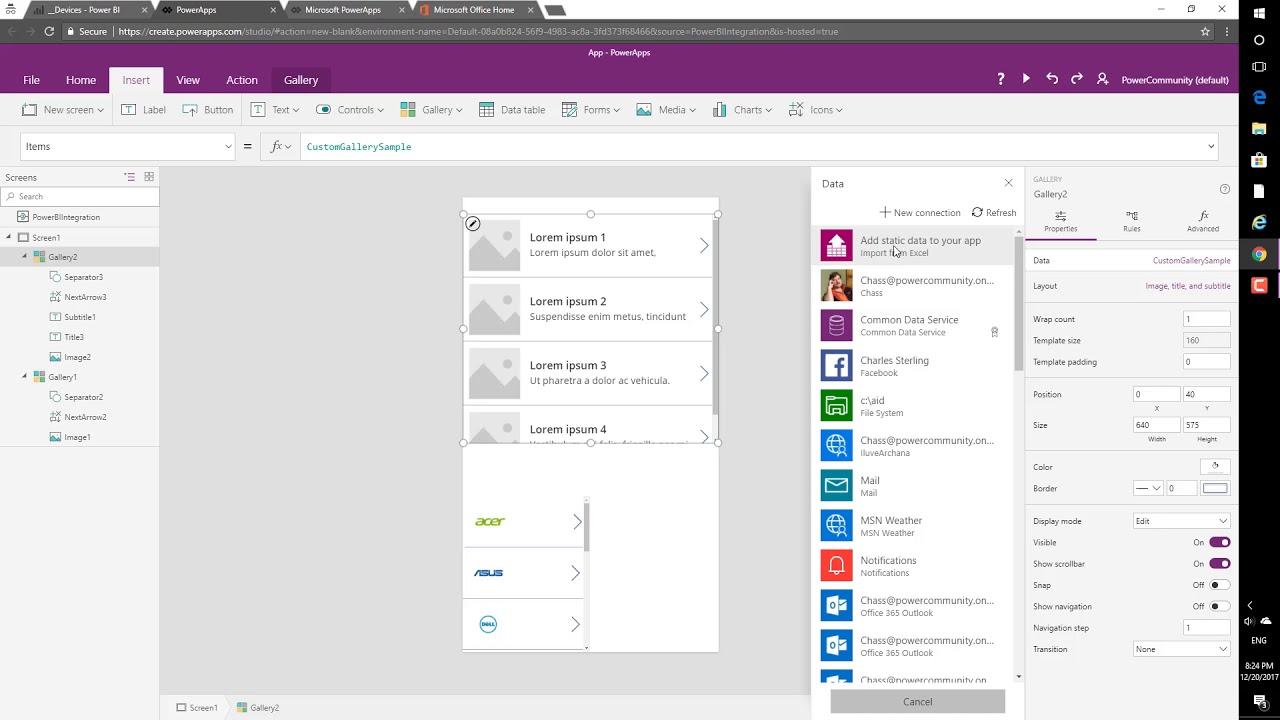Viewport: 1280px width, 720px height.
Task: Toggle the Show navigation switch
Action: [x=1219, y=606]
